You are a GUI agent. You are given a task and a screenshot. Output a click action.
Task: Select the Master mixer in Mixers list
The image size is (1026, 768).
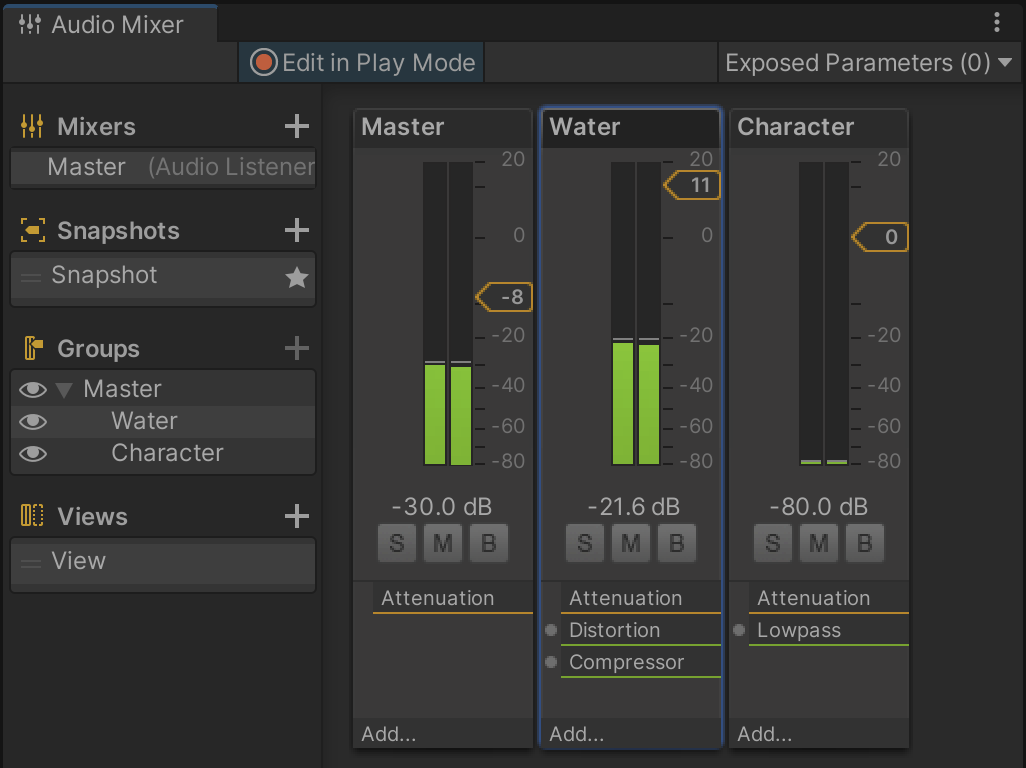click(x=87, y=167)
